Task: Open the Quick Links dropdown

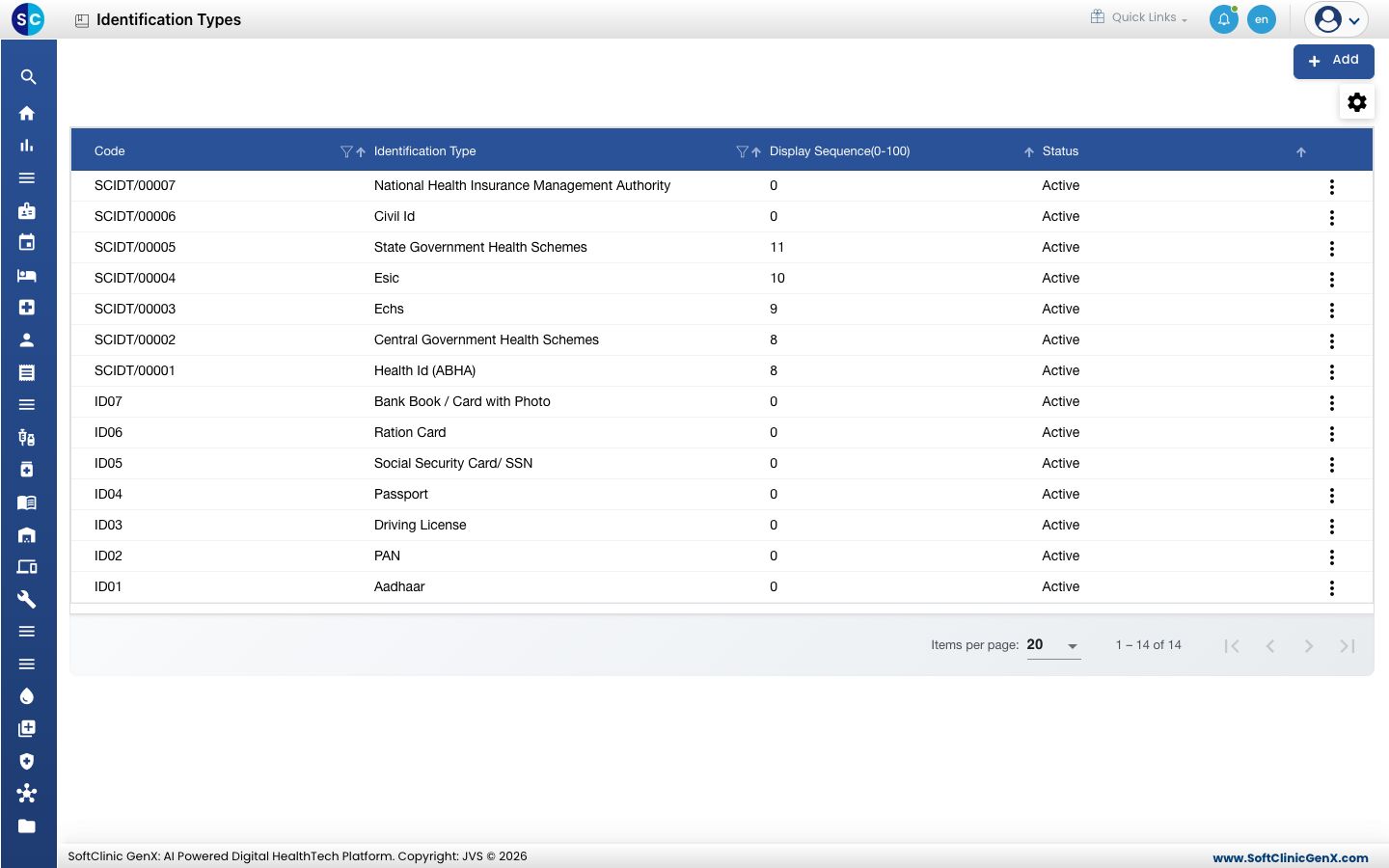Action: tap(1139, 17)
